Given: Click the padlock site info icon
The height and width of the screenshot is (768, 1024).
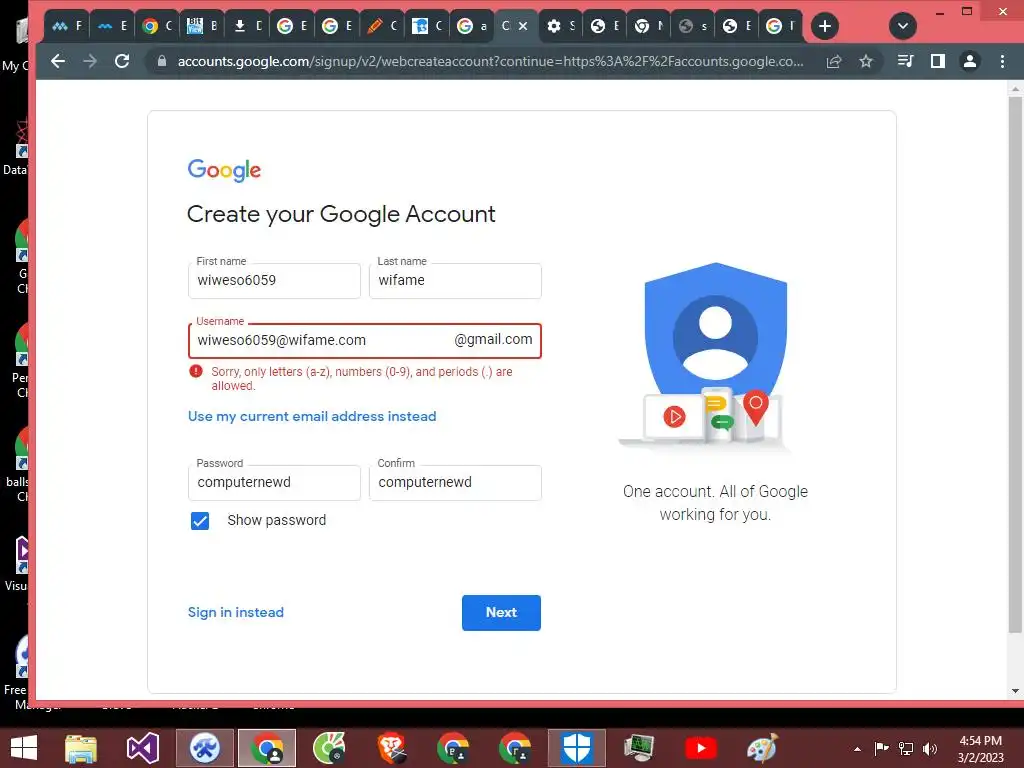Looking at the screenshot, I should pos(162,61).
